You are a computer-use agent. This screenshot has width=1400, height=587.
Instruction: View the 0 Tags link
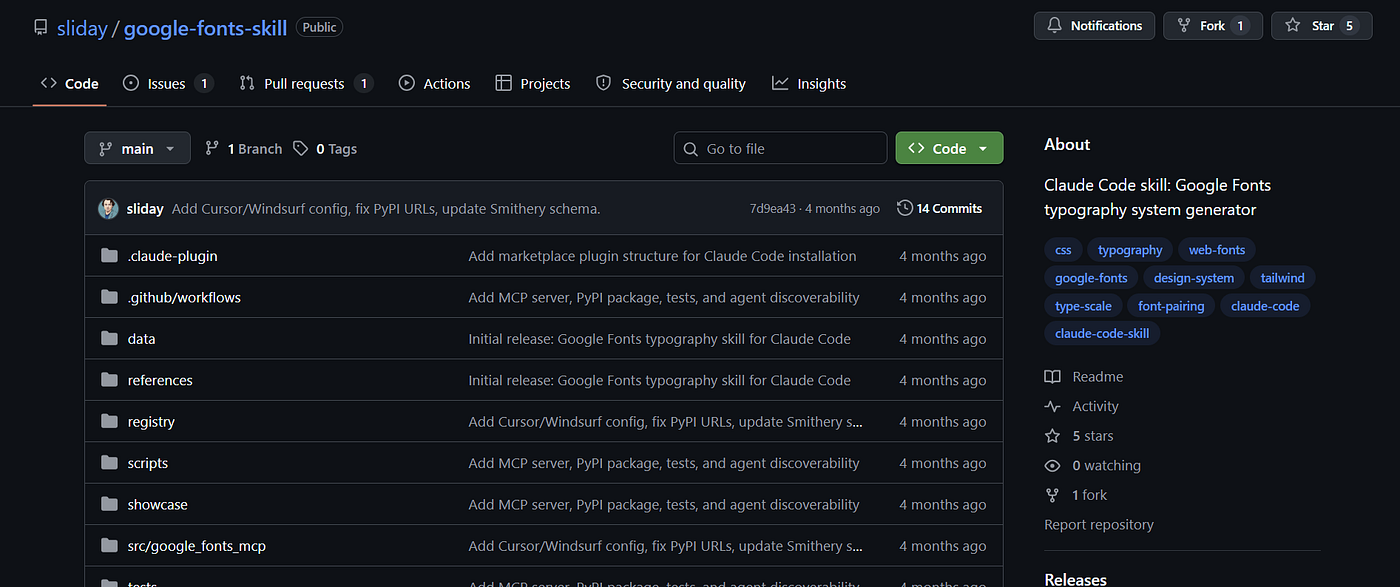[x=325, y=149]
